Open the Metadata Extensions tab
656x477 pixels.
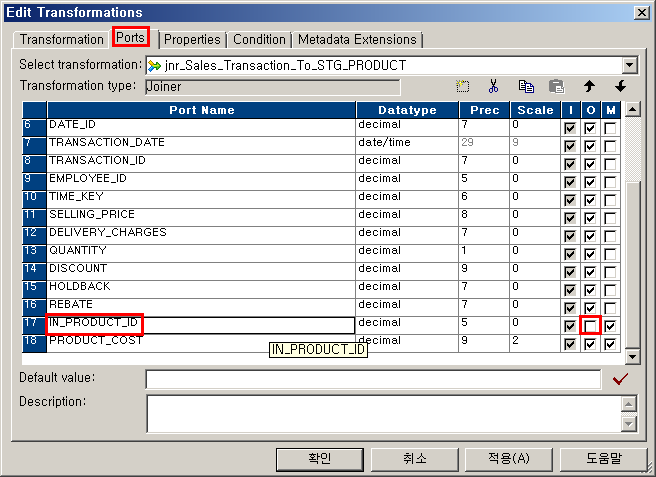click(357, 39)
